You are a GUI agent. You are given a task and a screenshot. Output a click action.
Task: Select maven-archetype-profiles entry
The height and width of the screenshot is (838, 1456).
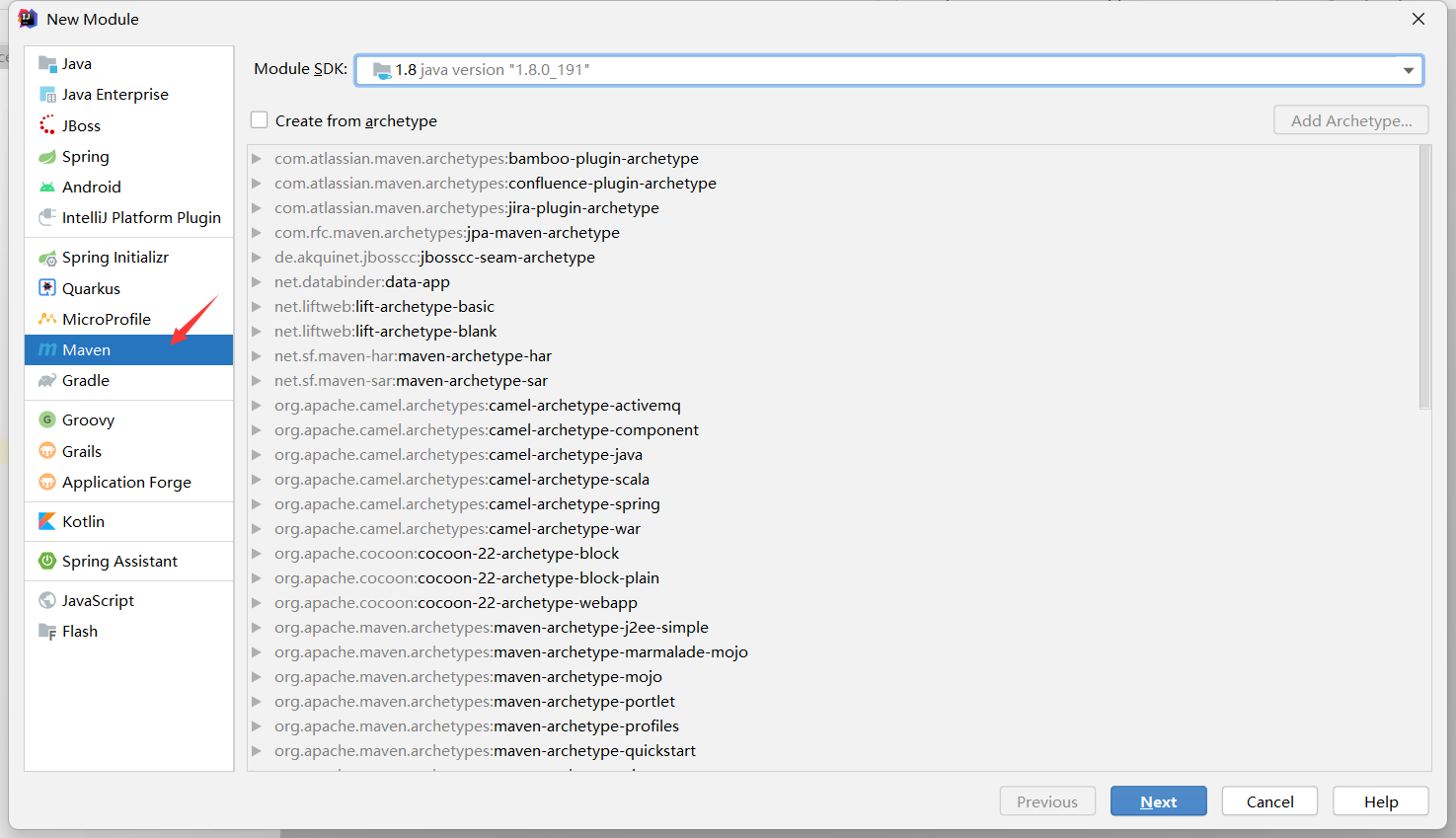tap(477, 726)
